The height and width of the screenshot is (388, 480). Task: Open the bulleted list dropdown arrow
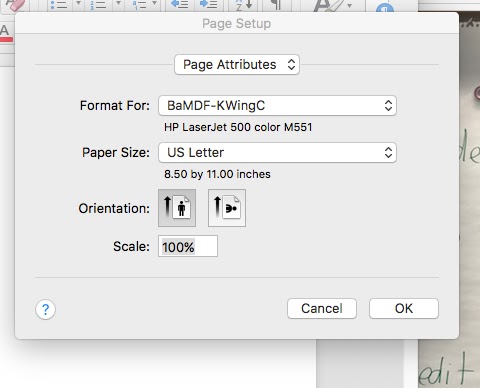tap(79, 3)
